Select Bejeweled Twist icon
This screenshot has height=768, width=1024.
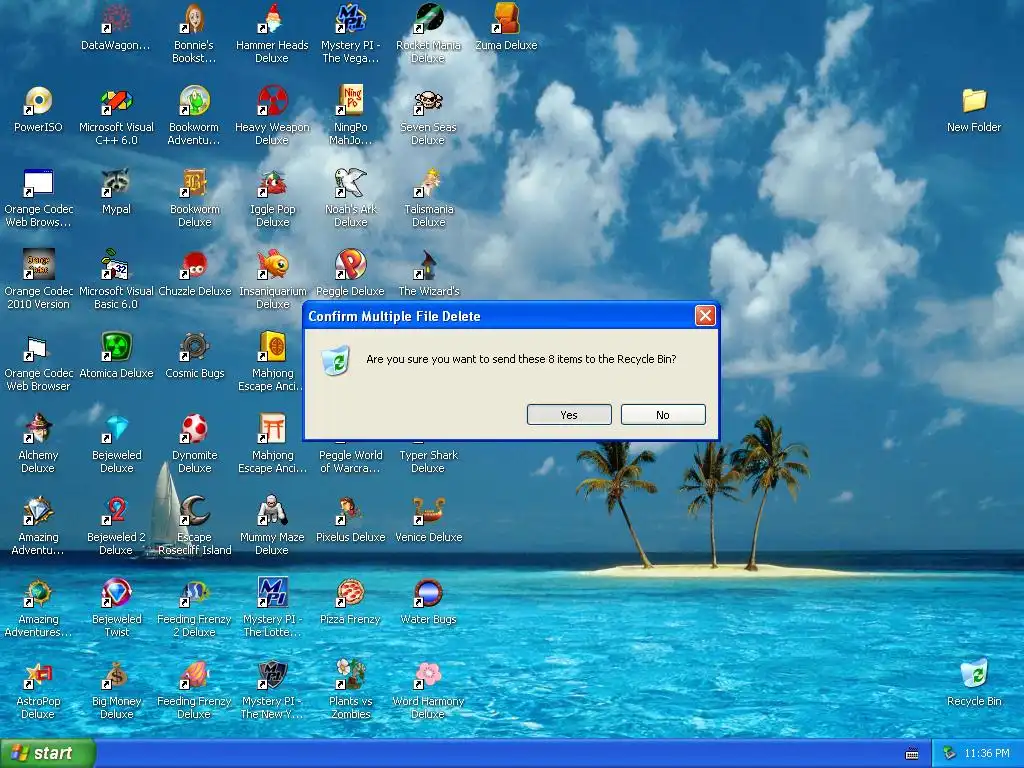[116, 609]
